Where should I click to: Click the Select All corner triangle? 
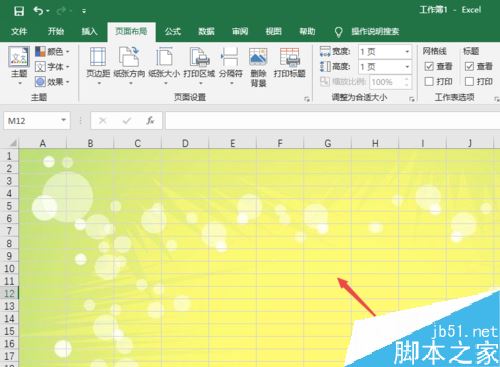coord(13,143)
